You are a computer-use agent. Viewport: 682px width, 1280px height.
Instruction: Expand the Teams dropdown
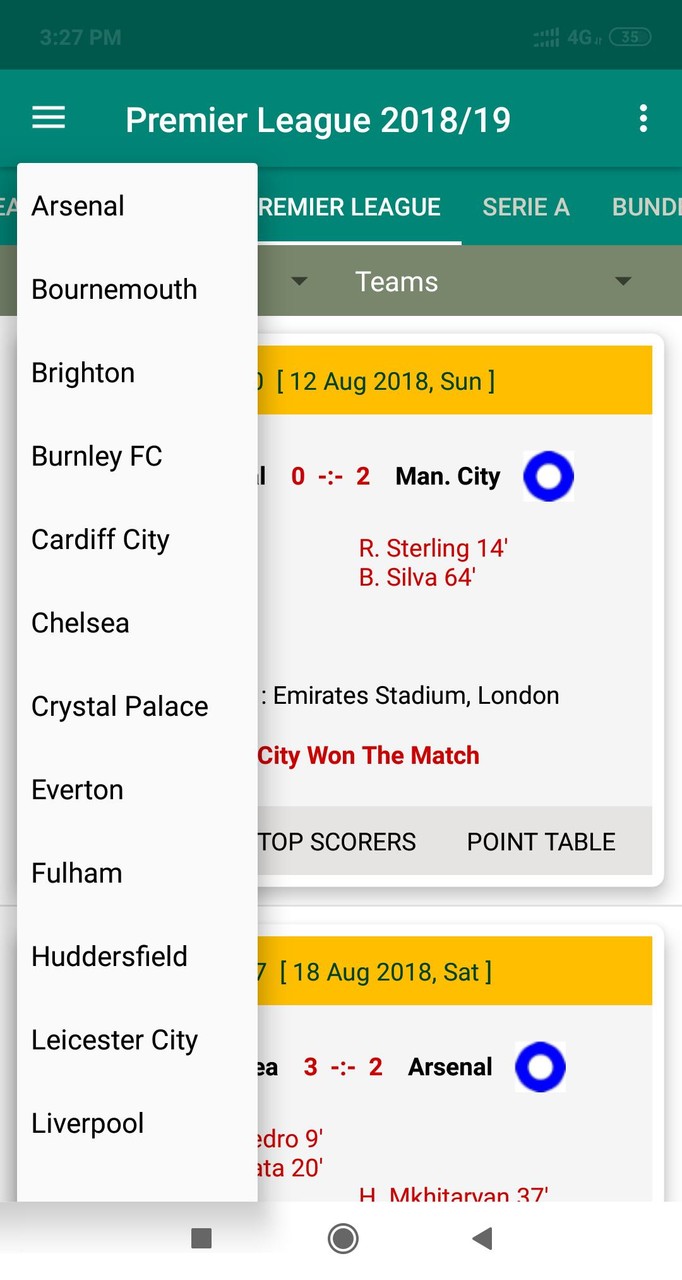[x=622, y=281]
